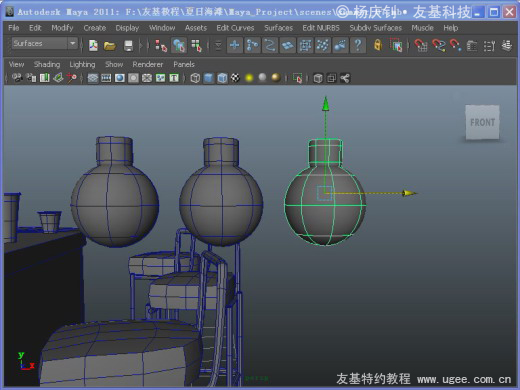Open the Create menu

click(95, 28)
